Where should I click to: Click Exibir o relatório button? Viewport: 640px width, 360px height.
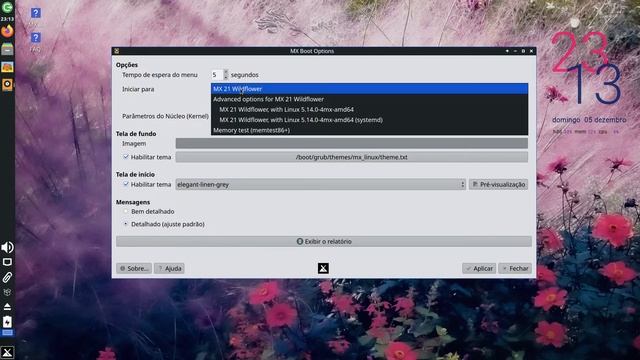(x=324, y=241)
